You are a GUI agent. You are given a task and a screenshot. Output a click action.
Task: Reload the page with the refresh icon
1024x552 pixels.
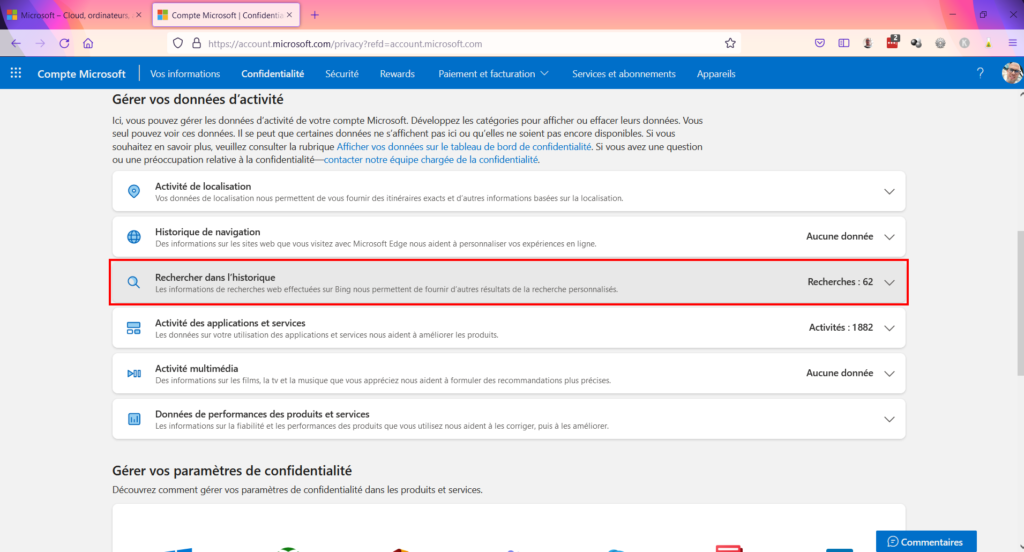pos(64,44)
